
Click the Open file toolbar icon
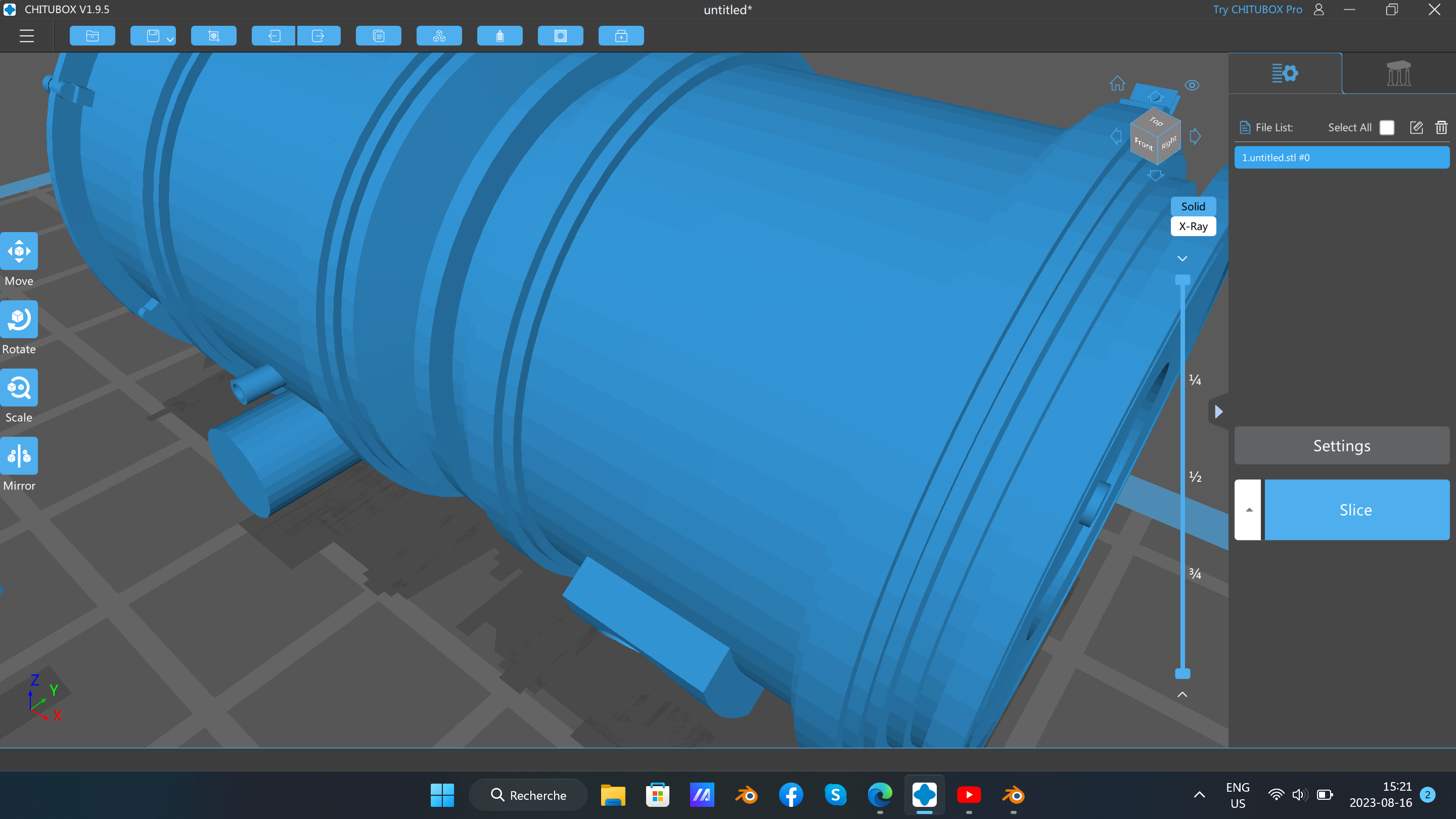92,36
